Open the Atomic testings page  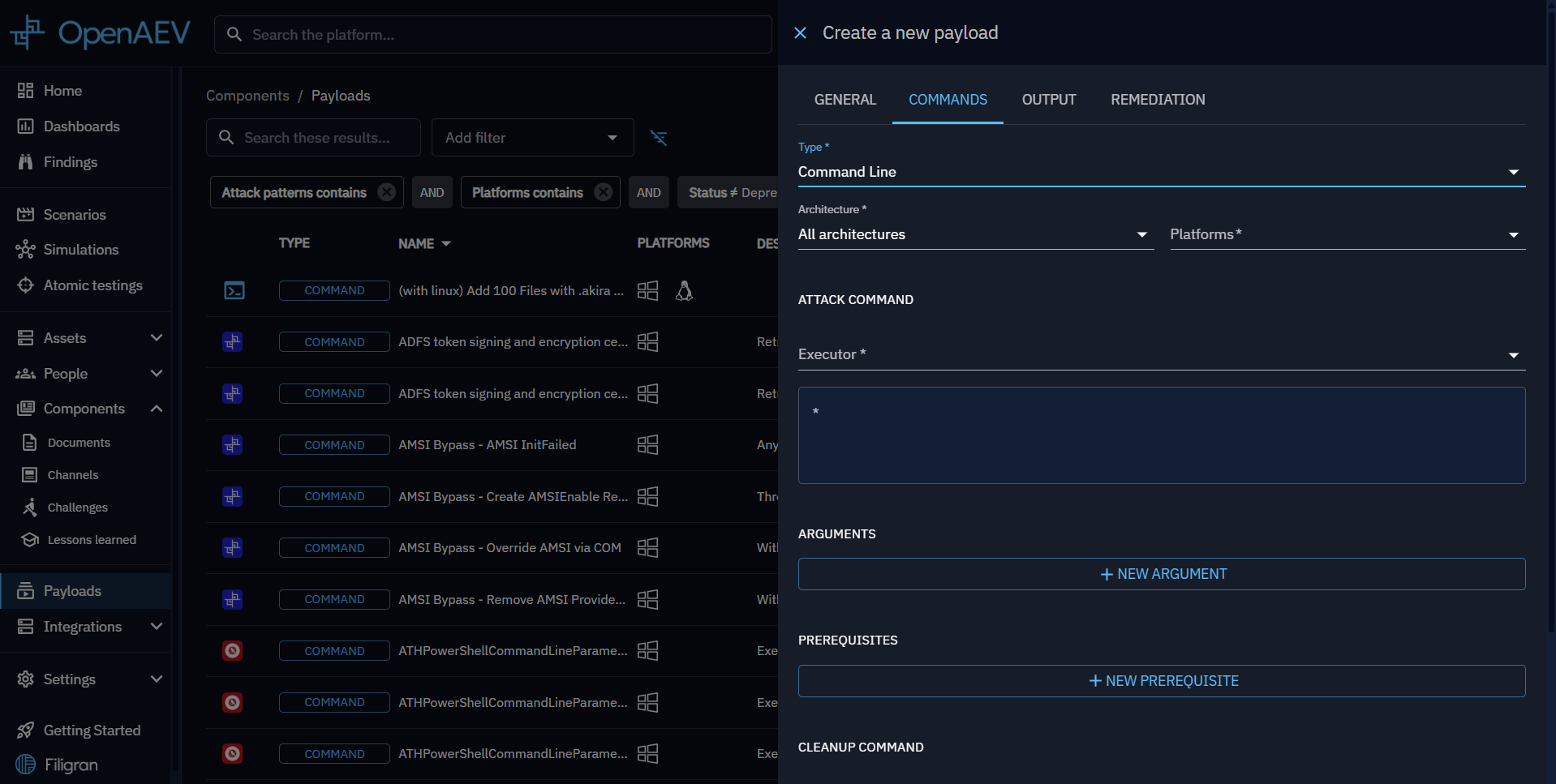point(92,285)
